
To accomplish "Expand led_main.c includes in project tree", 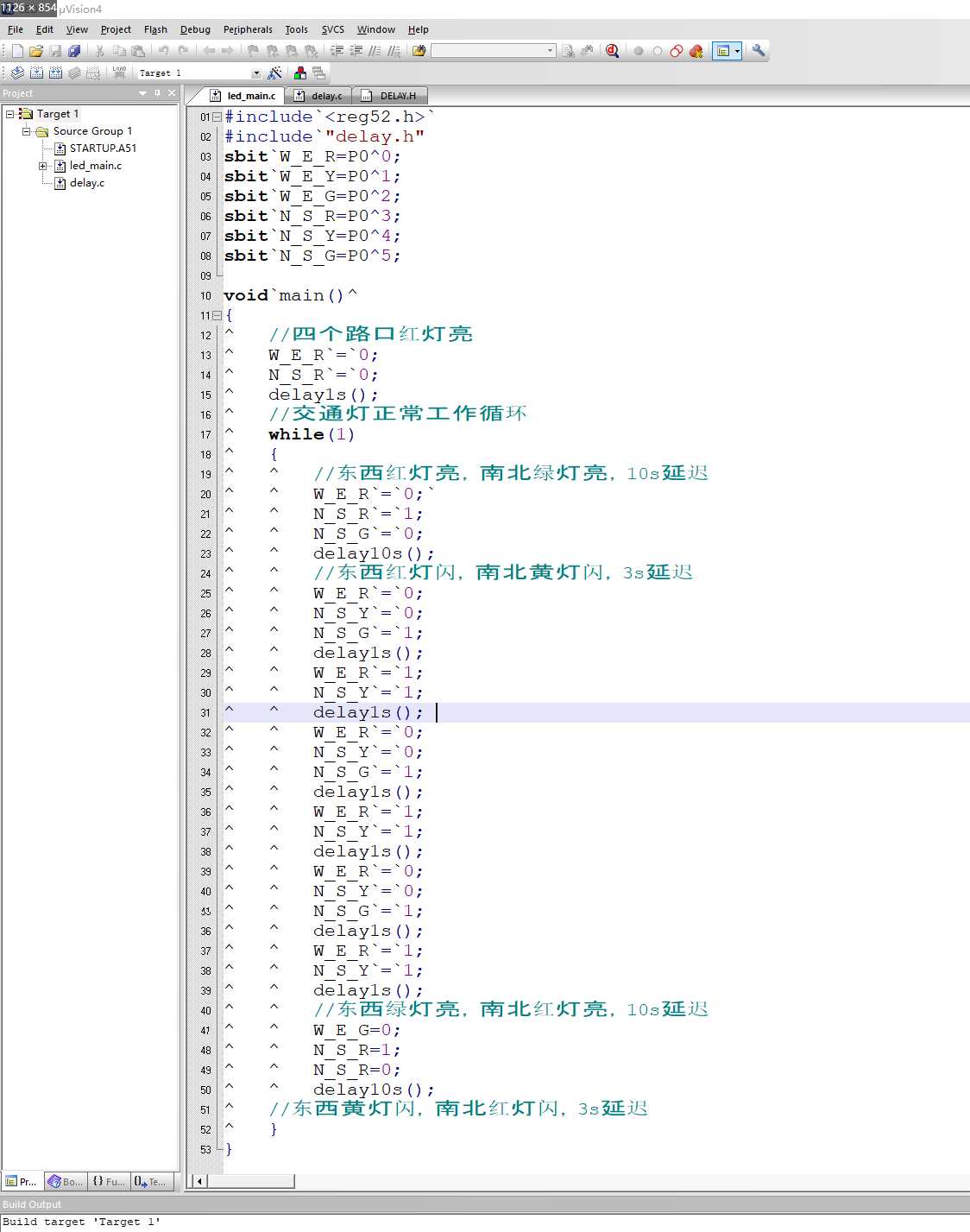I will pos(43,166).
